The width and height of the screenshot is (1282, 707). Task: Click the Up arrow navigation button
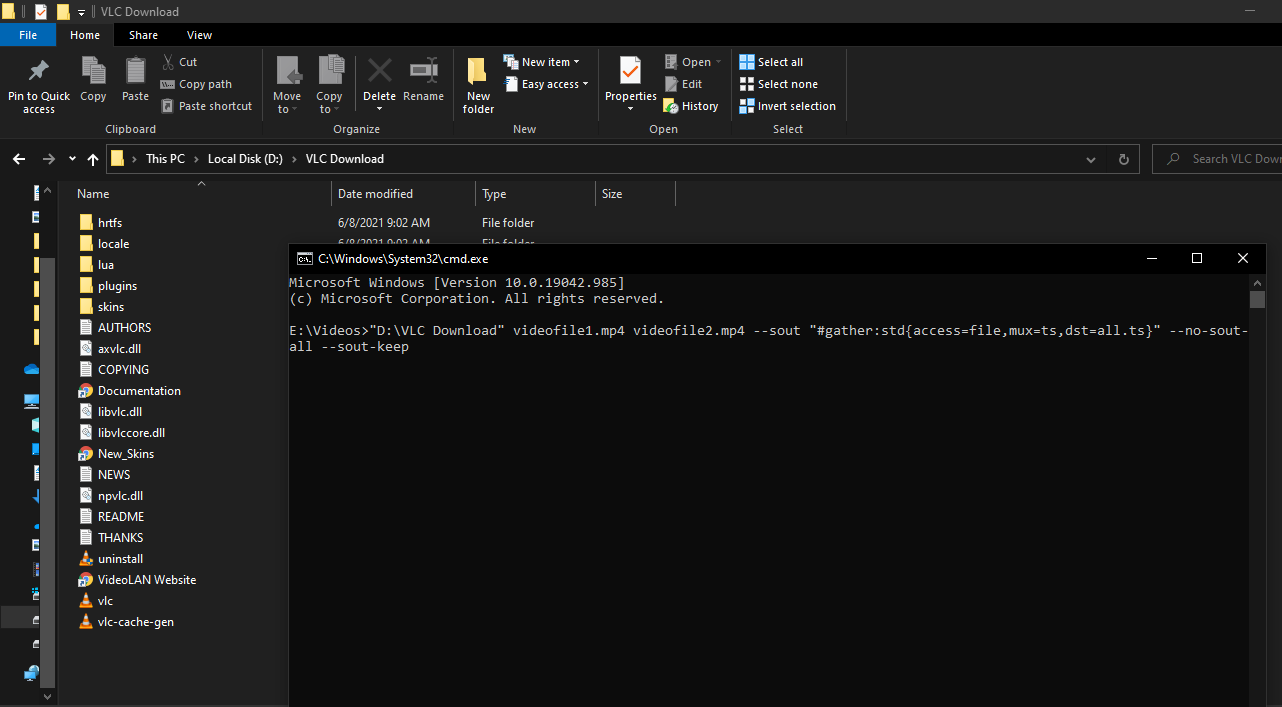[93, 159]
